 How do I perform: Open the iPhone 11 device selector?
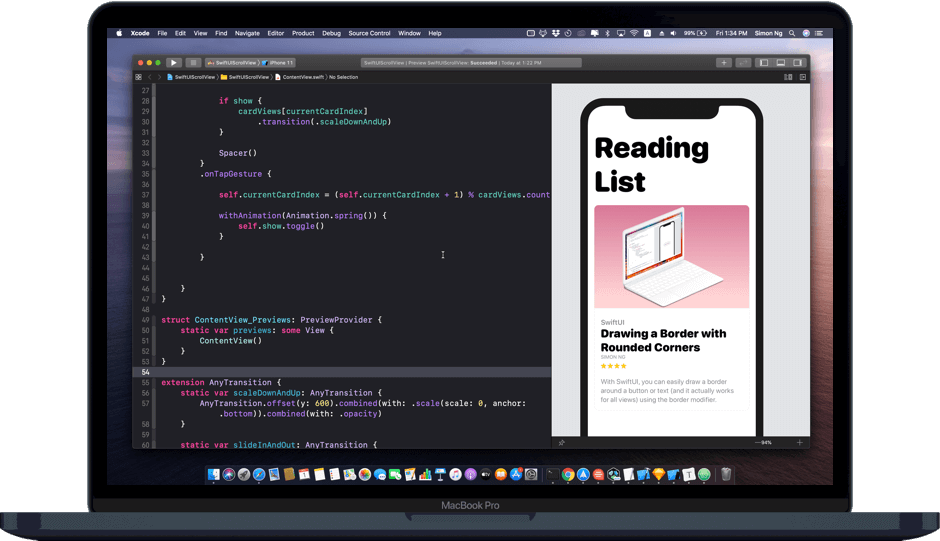pyautogui.click(x=278, y=62)
